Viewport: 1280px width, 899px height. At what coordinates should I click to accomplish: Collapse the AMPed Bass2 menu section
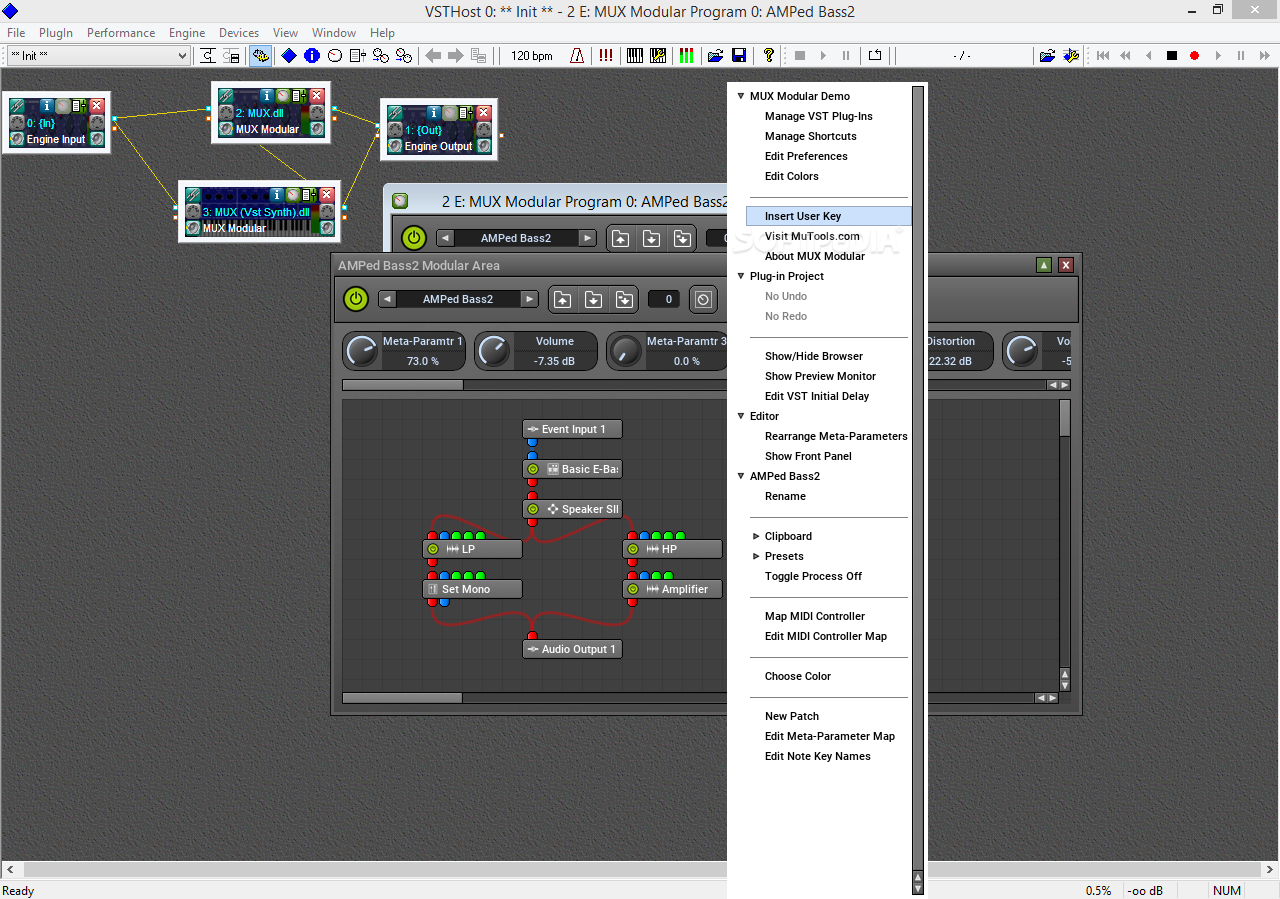click(741, 476)
